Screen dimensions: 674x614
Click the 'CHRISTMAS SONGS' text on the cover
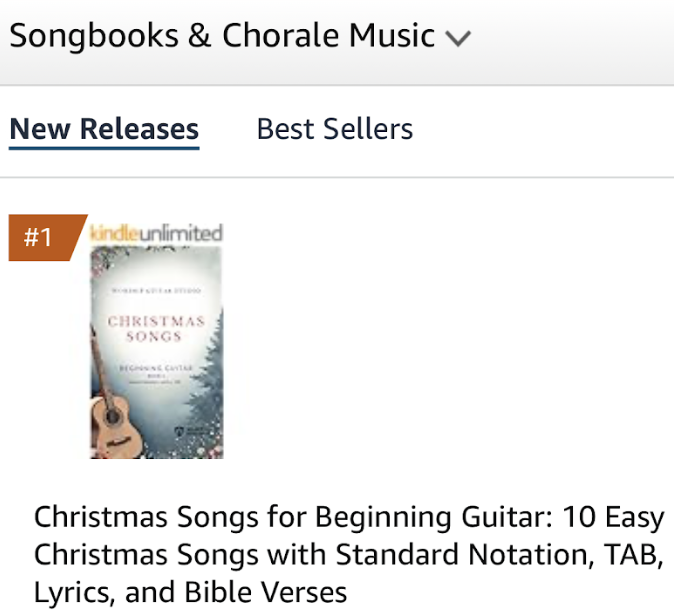tap(156, 328)
